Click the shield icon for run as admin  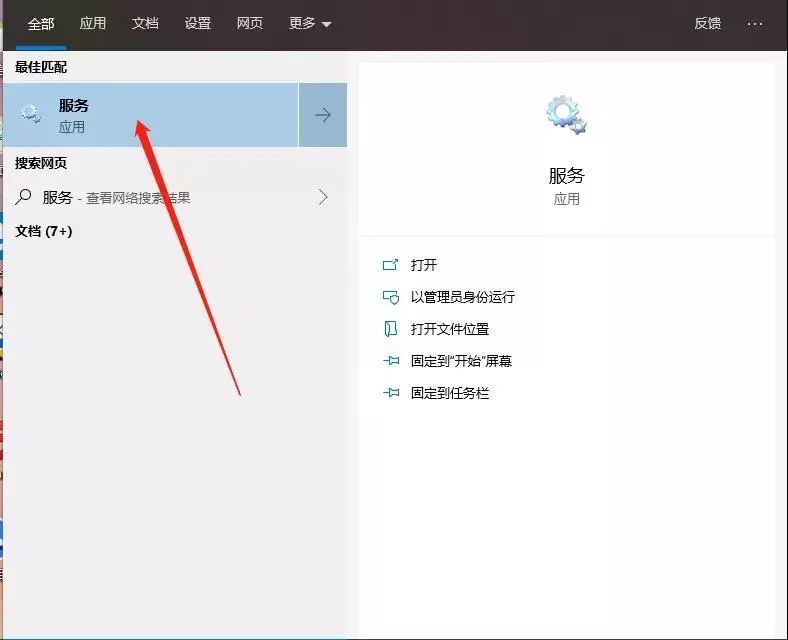click(x=390, y=297)
